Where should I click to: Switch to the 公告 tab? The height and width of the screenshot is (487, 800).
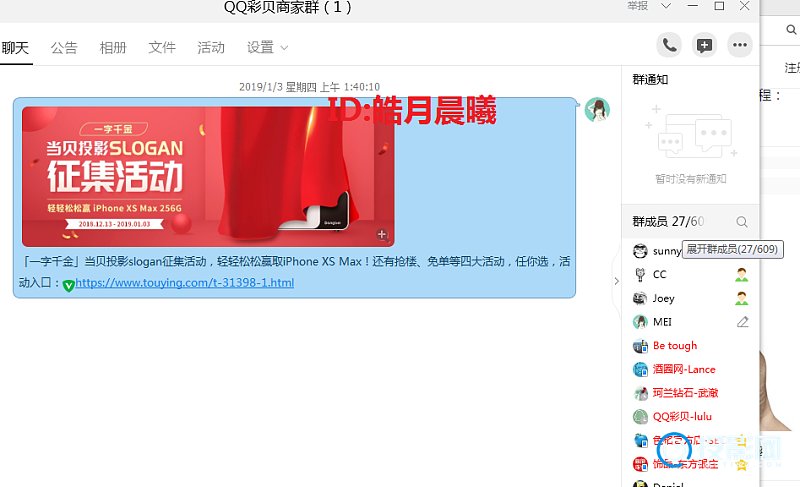[64, 48]
